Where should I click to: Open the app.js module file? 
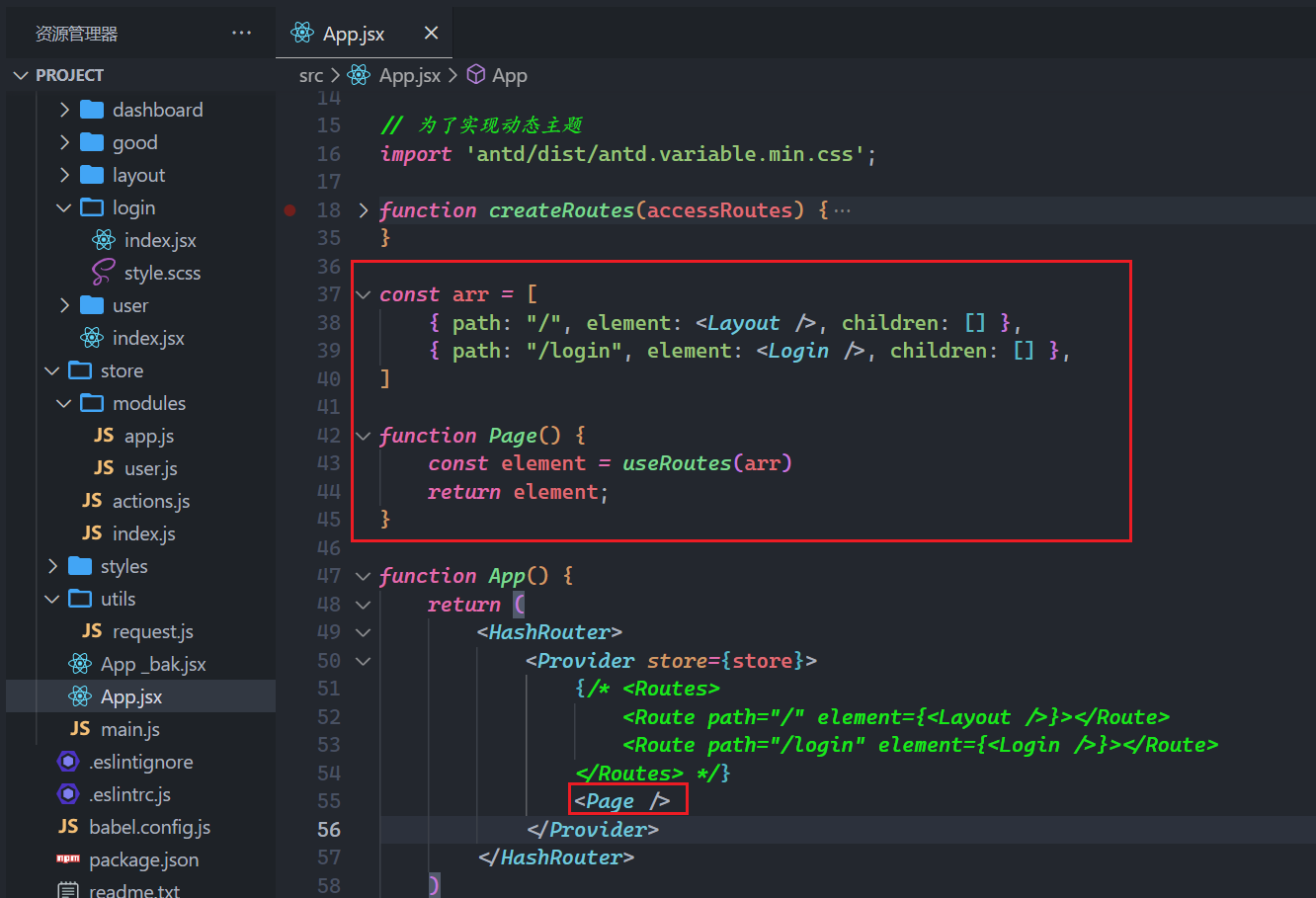(x=140, y=436)
